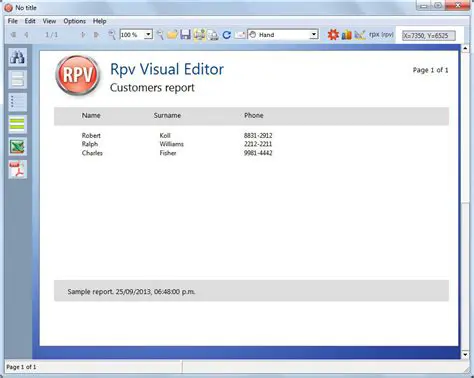Click the X/Y coordinates display field
Screen dimensions: 474x378
point(429,35)
